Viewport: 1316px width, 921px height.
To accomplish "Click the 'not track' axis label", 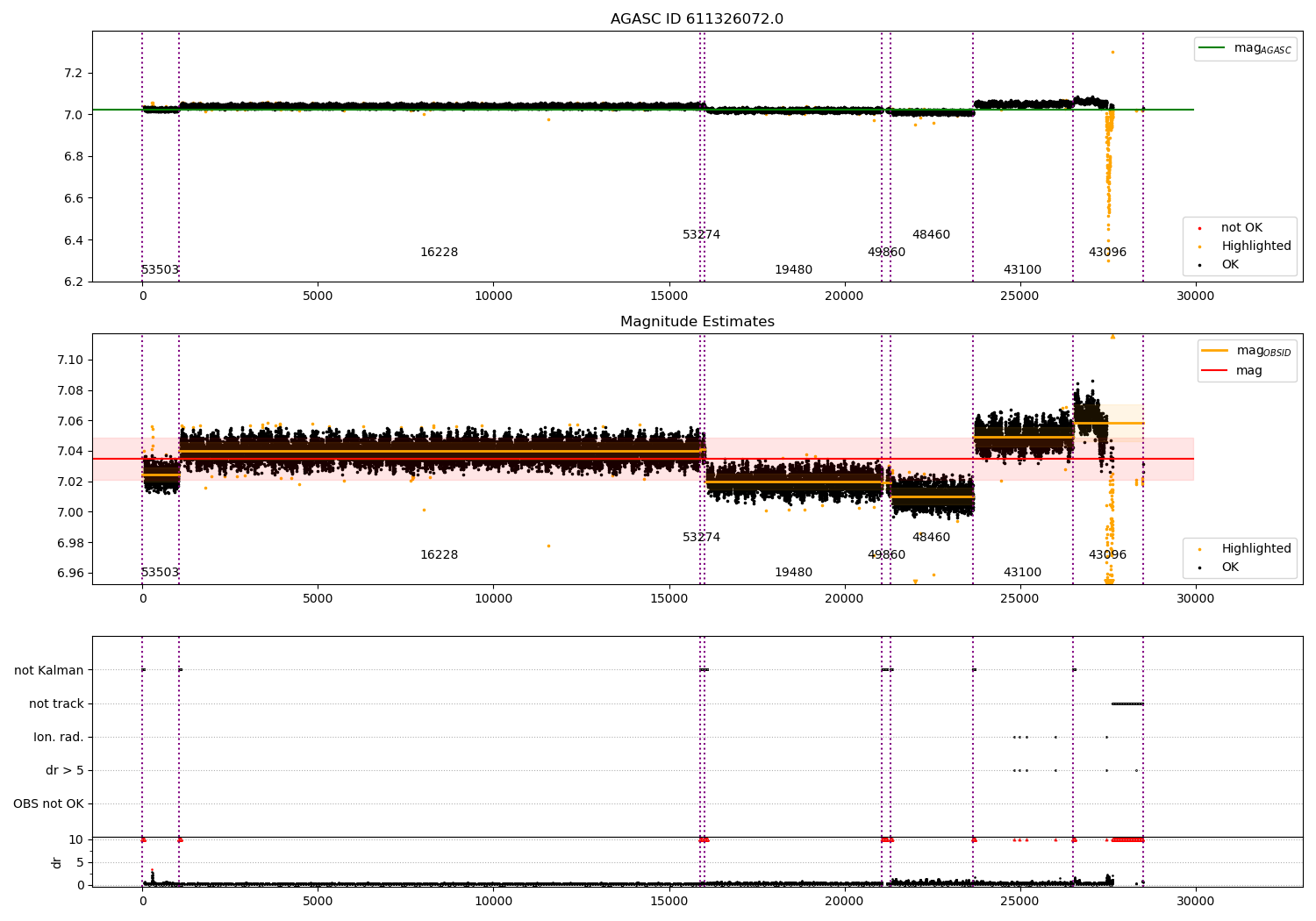I will (56, 704).
